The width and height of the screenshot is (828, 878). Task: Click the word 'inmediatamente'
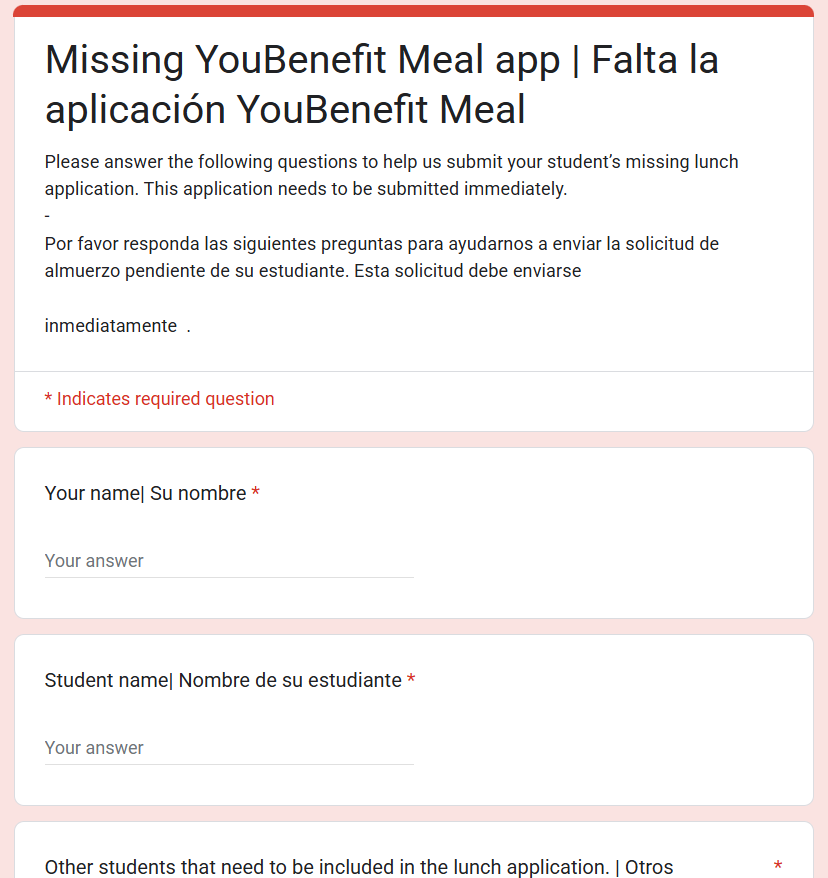pos(110,326)
